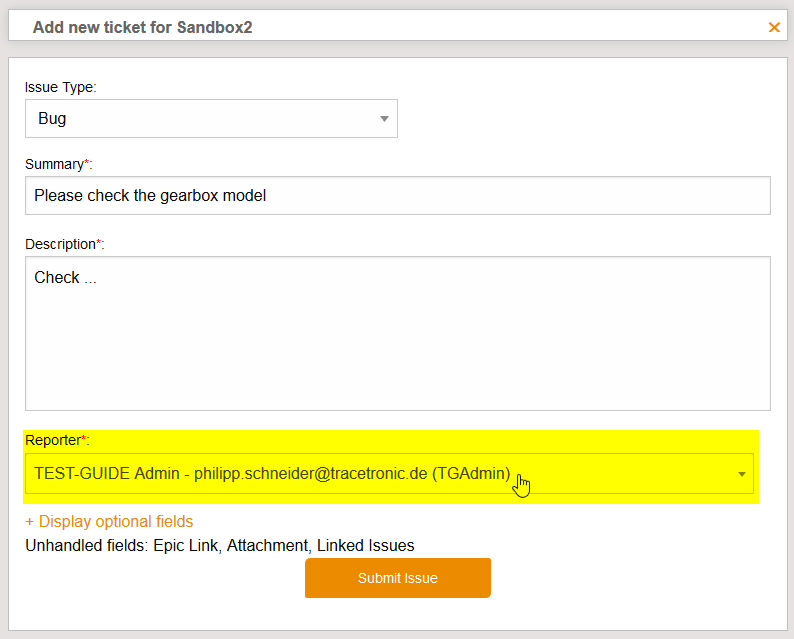The height and width of the screenshot is (639, 794).
Task: Click the selected Bug value in Issue Type
Action: (x=53, y=119)
